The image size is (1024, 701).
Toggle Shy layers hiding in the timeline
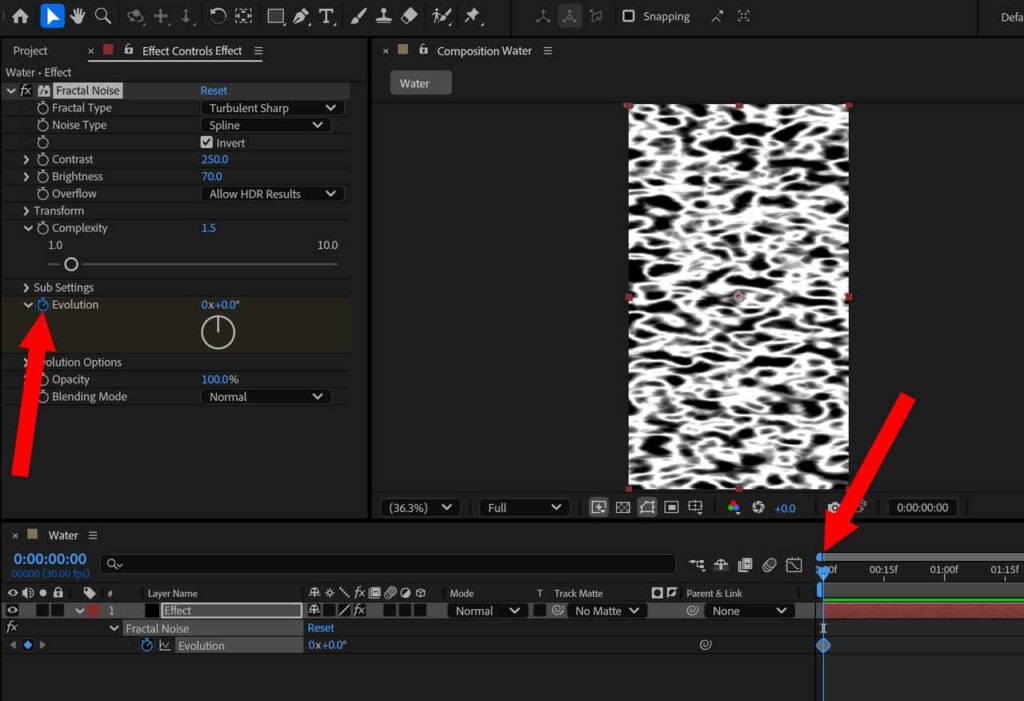pos(721,564)
